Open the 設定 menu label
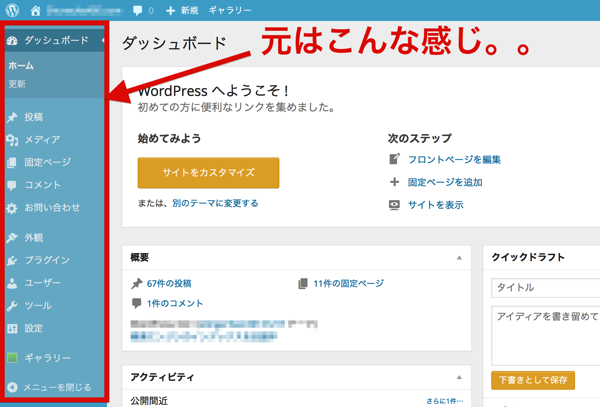Viewport: 600px width, 407px height. [34, 328]
